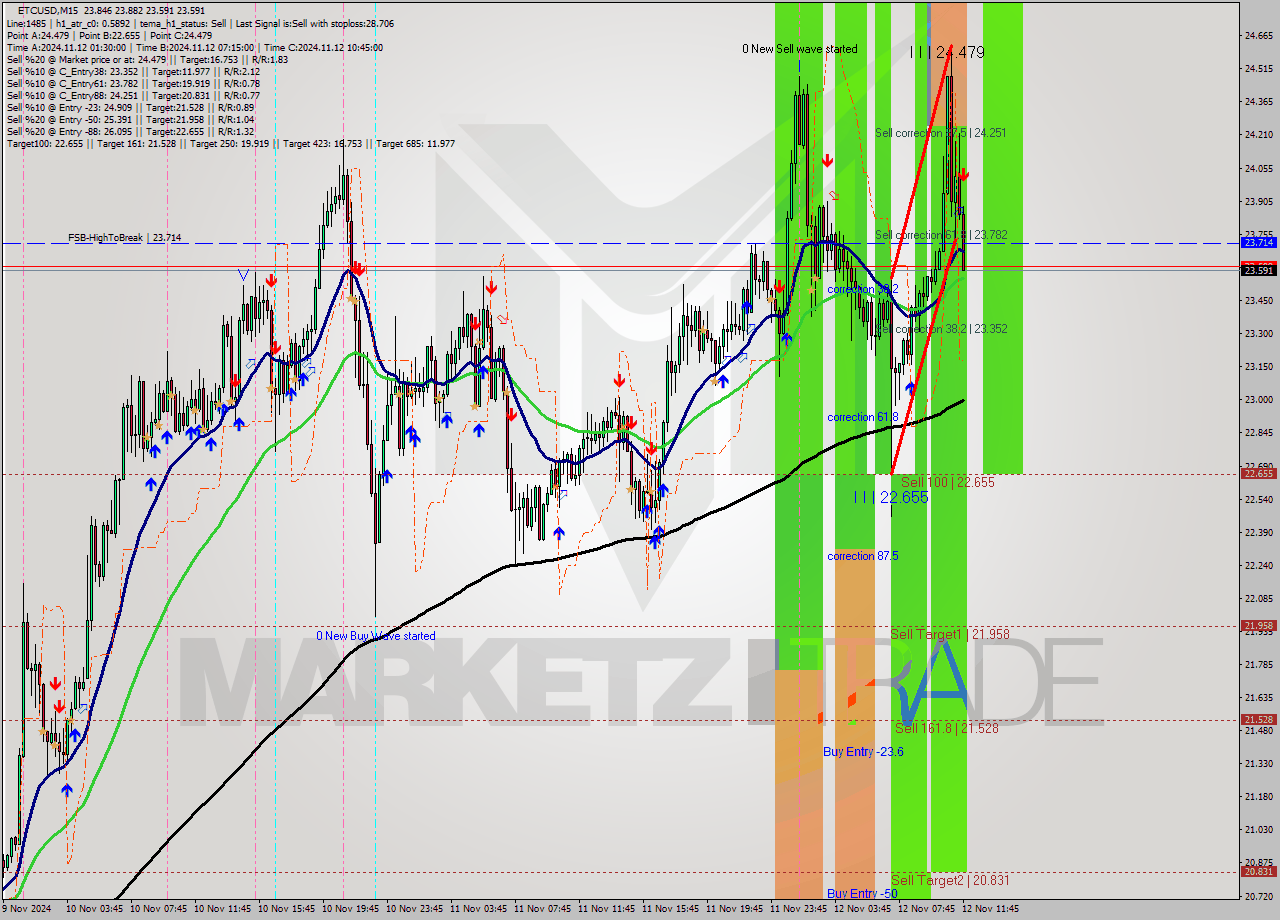Image resolution: width=1280 pixels, height=920 pixels.
Task: Select 'Sell %20 @ Market price' info line
Action: point(147,60)
